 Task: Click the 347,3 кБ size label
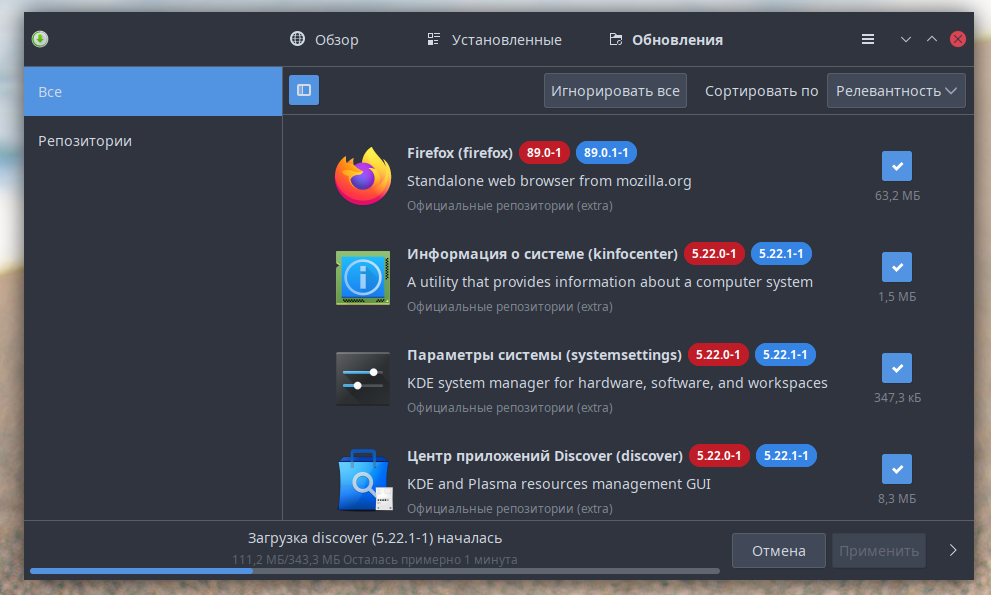(897, 398)
